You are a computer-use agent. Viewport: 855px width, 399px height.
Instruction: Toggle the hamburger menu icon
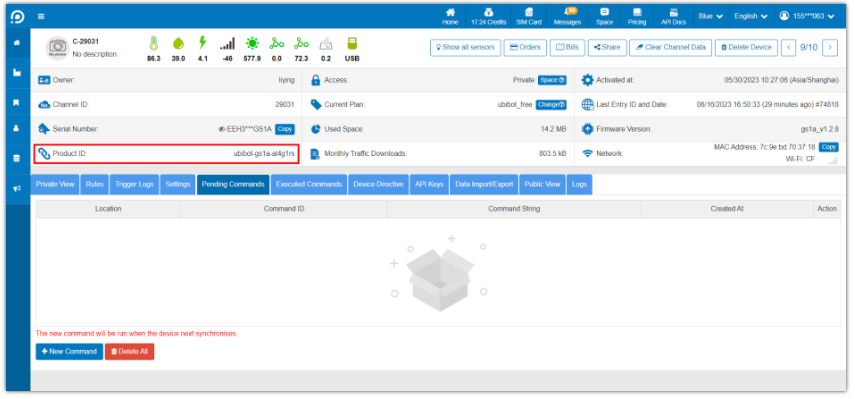[41, 16]
